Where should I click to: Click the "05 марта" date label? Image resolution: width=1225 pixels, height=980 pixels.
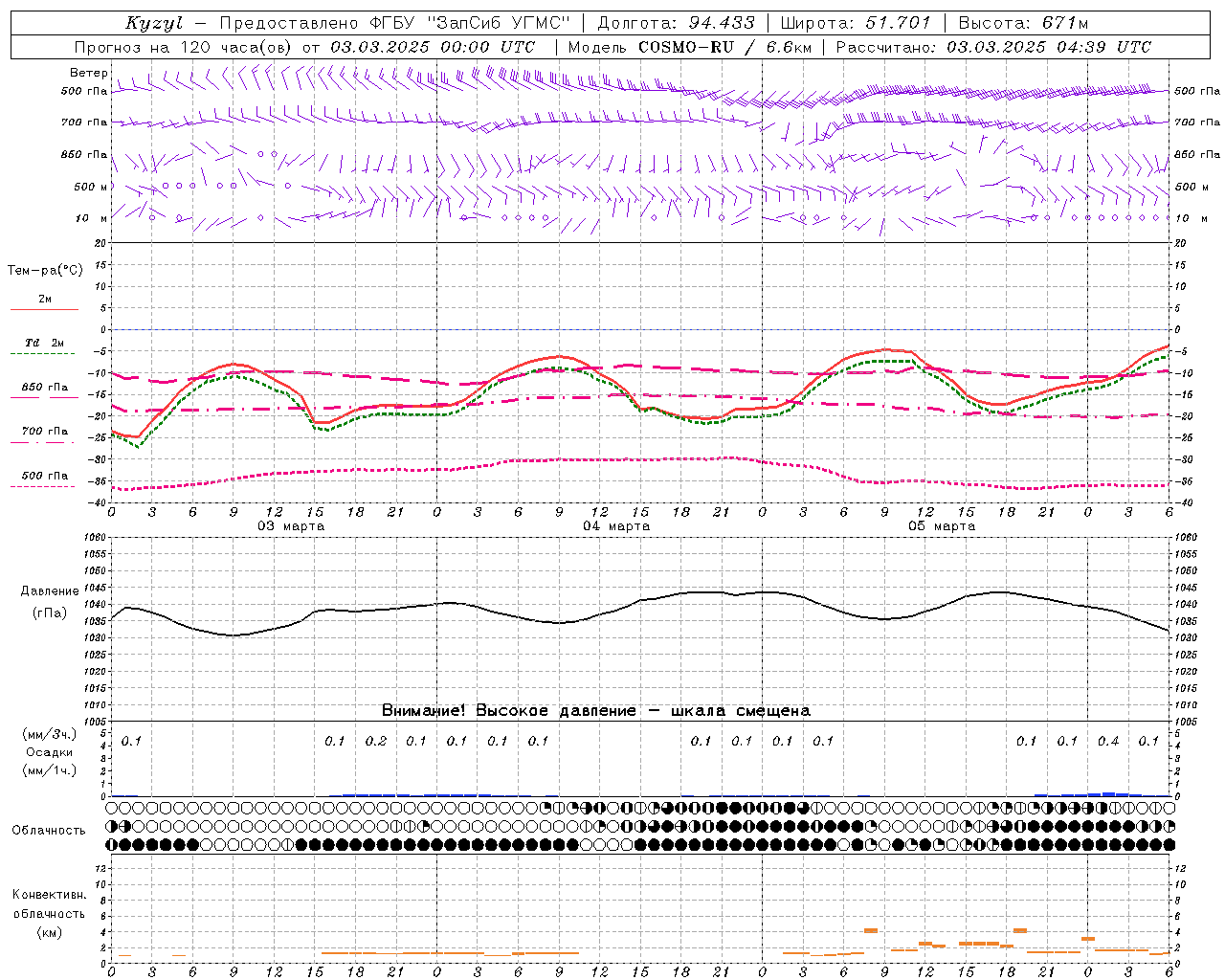click(942, 526)
